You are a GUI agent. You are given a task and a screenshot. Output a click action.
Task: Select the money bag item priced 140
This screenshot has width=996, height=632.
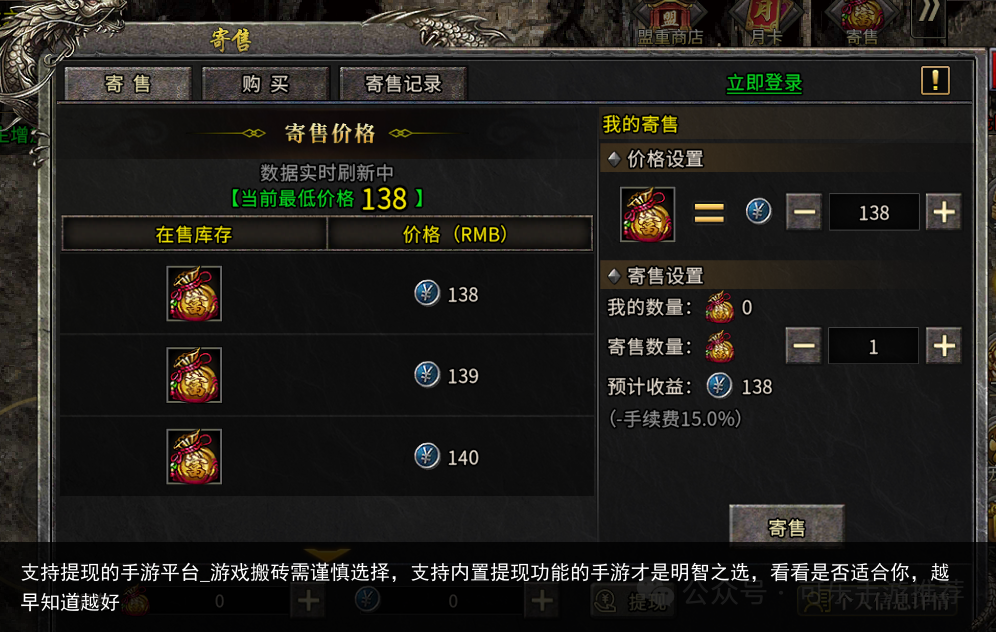click(x=194, y=456)
